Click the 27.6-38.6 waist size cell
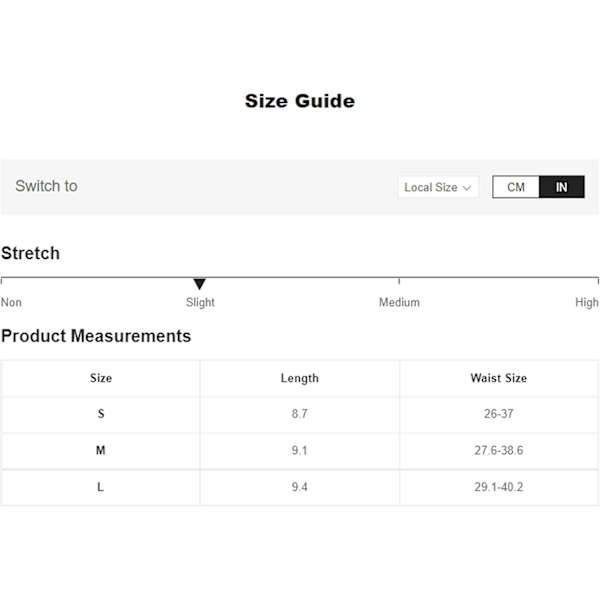Viewport: 600px width, 600px height. point(499,451)
